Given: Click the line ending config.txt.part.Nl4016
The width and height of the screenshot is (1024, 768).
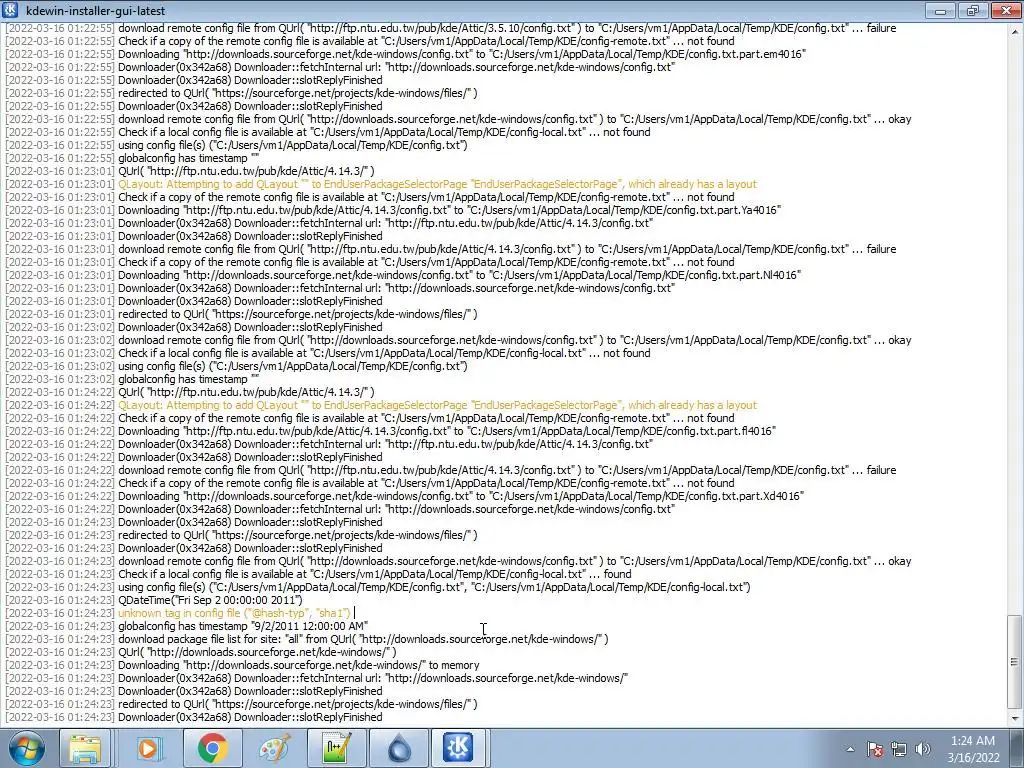Looking at the screenshot, I should pyautogui.click(x=403, y=276).
